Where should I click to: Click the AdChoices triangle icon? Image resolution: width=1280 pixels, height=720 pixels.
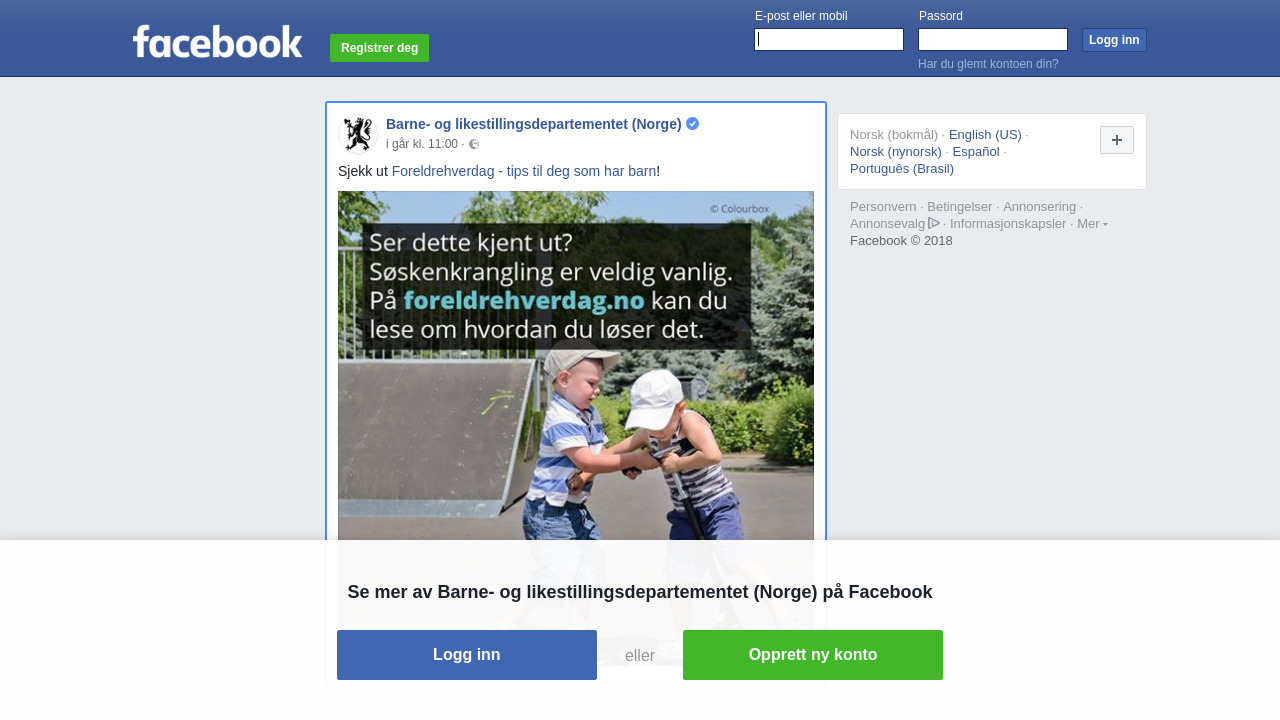934,223
